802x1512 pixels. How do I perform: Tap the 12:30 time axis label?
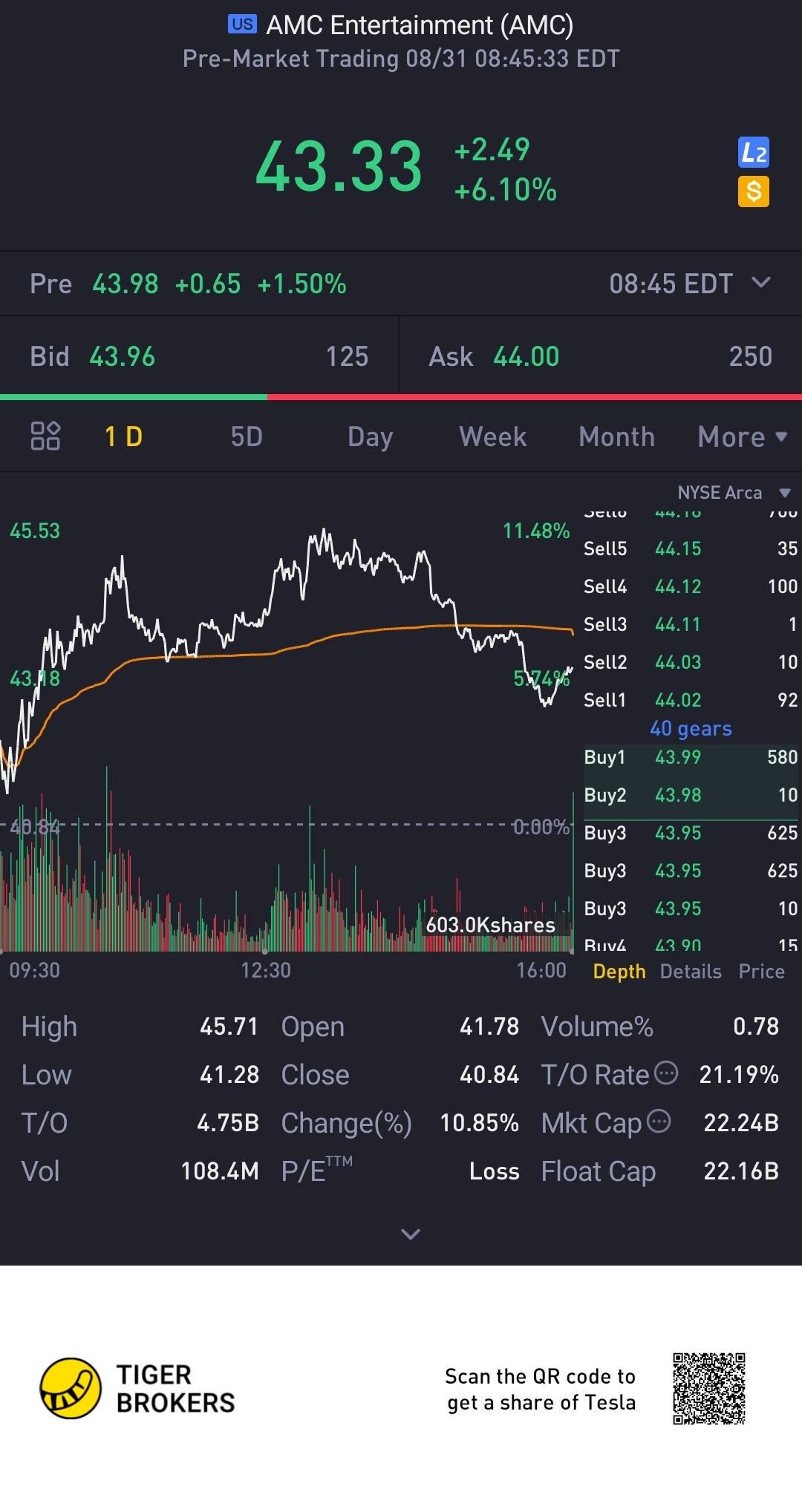(x=266, y=970)
